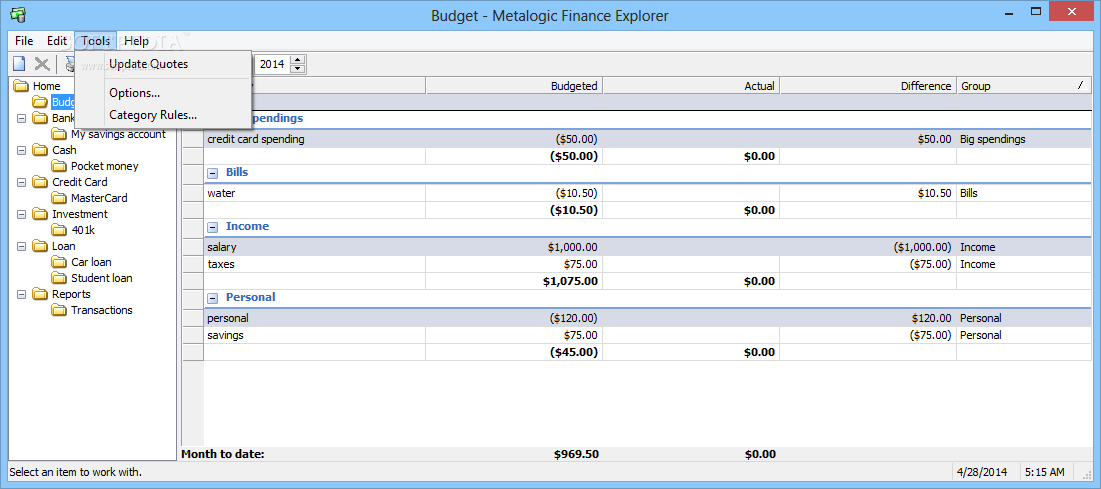The width and height of the screenshot is (1101, 489).
Task: Click the 2014 year field
Action: [x=272, y=64]
